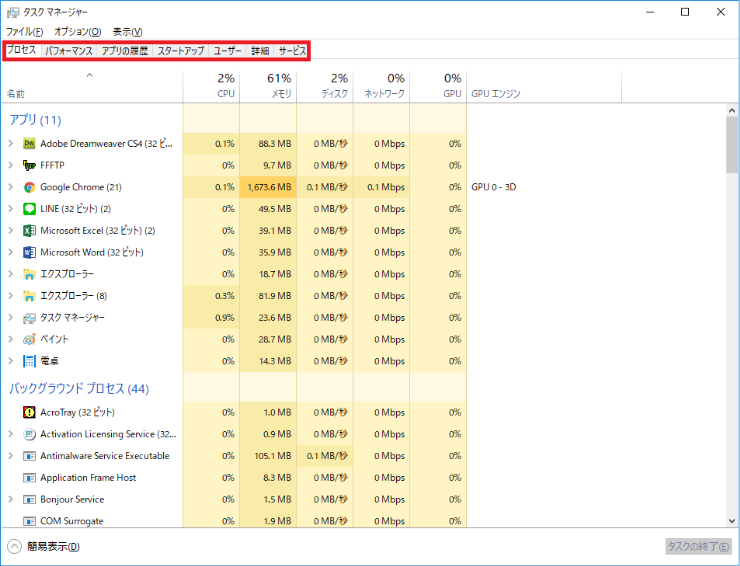Sort by the GPU エンジン column header
This screenshot has width=740, height=566.
pos(544,86)
